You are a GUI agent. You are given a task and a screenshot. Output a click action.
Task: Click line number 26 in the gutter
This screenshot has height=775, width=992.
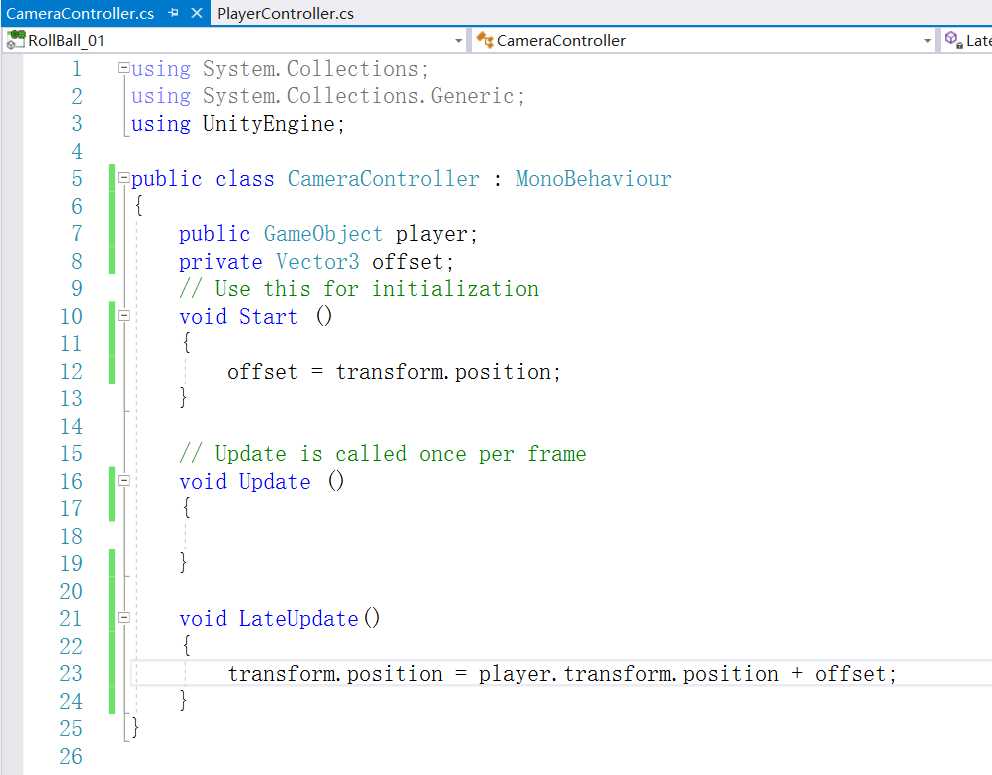coord(71,757)
